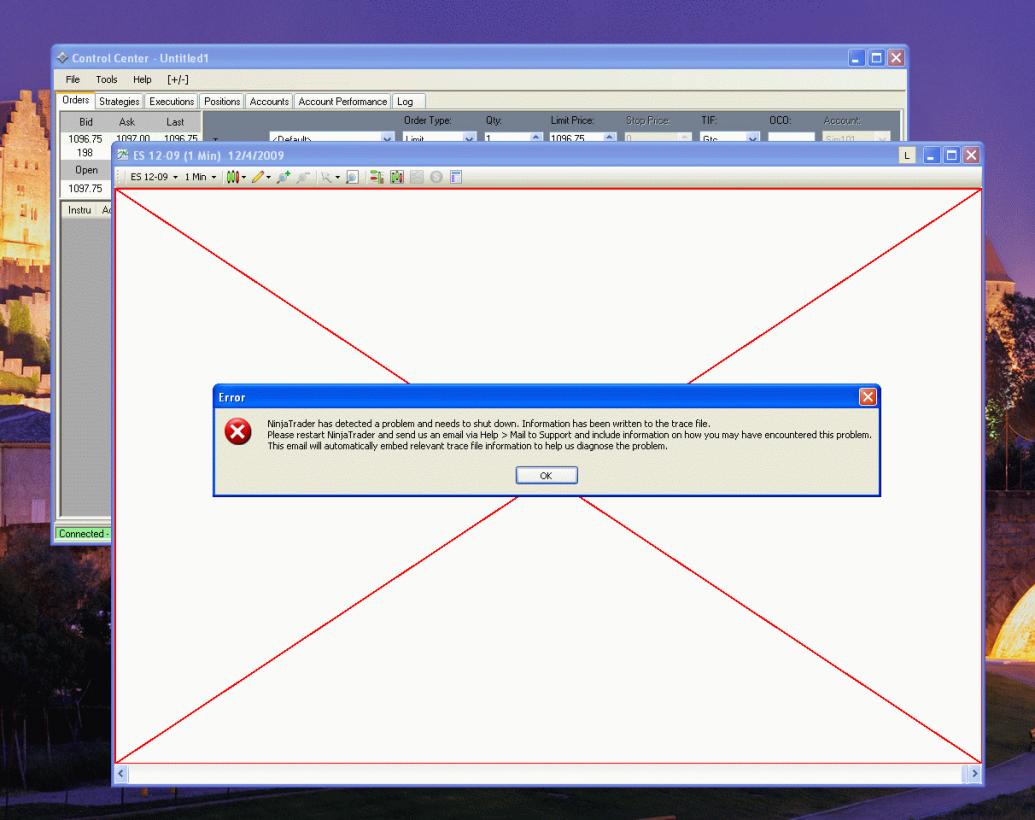This screenshot has height=820, width=1035.
Task: Open the chart trader icon with red/green bars
Action: click(x=376, y=177)
